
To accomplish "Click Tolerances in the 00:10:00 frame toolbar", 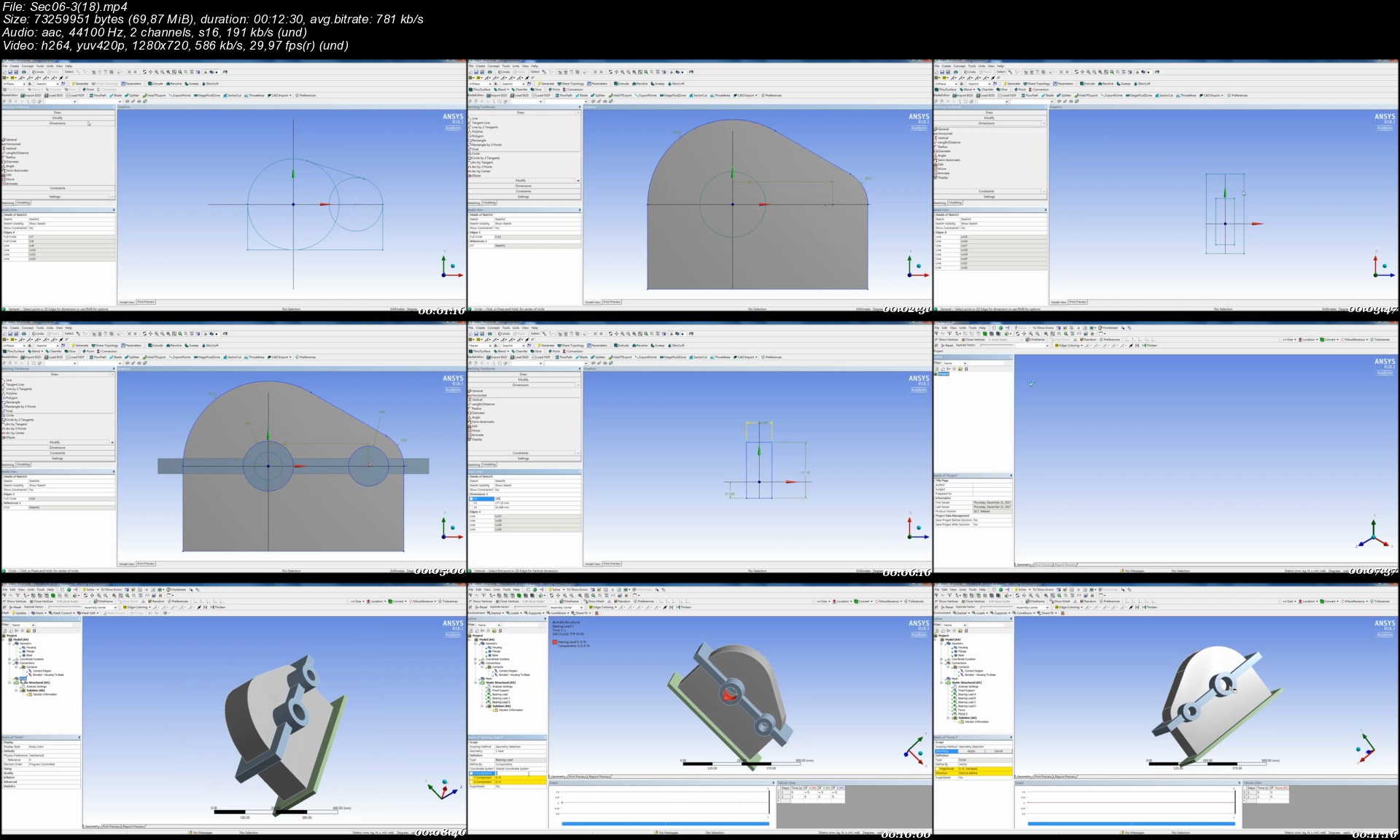I will click(913, 601).
